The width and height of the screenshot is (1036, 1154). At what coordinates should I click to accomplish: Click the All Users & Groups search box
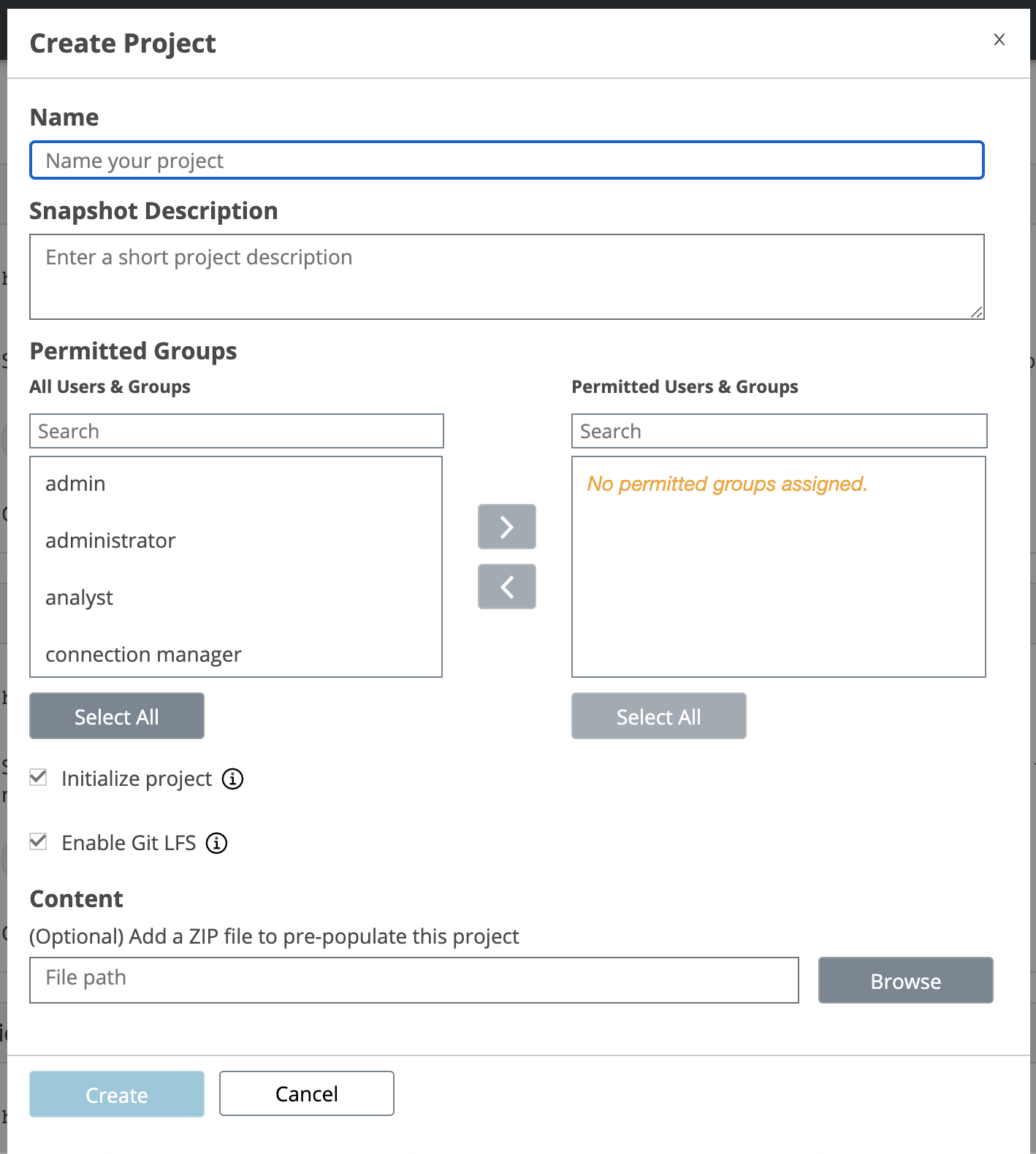[x=237, y=431]
